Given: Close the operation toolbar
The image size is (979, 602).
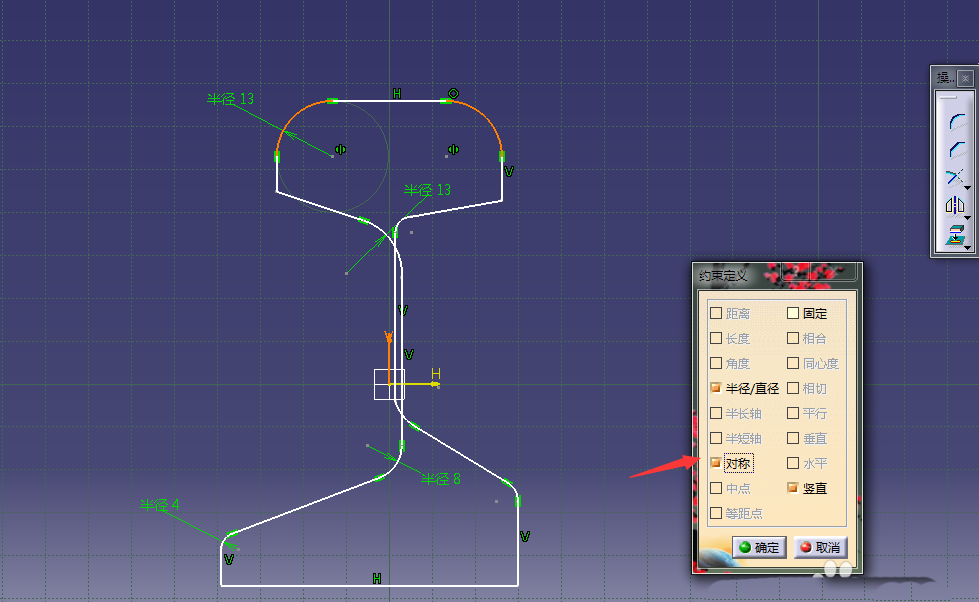Looking at the screenshot, I should pos(965,78).
